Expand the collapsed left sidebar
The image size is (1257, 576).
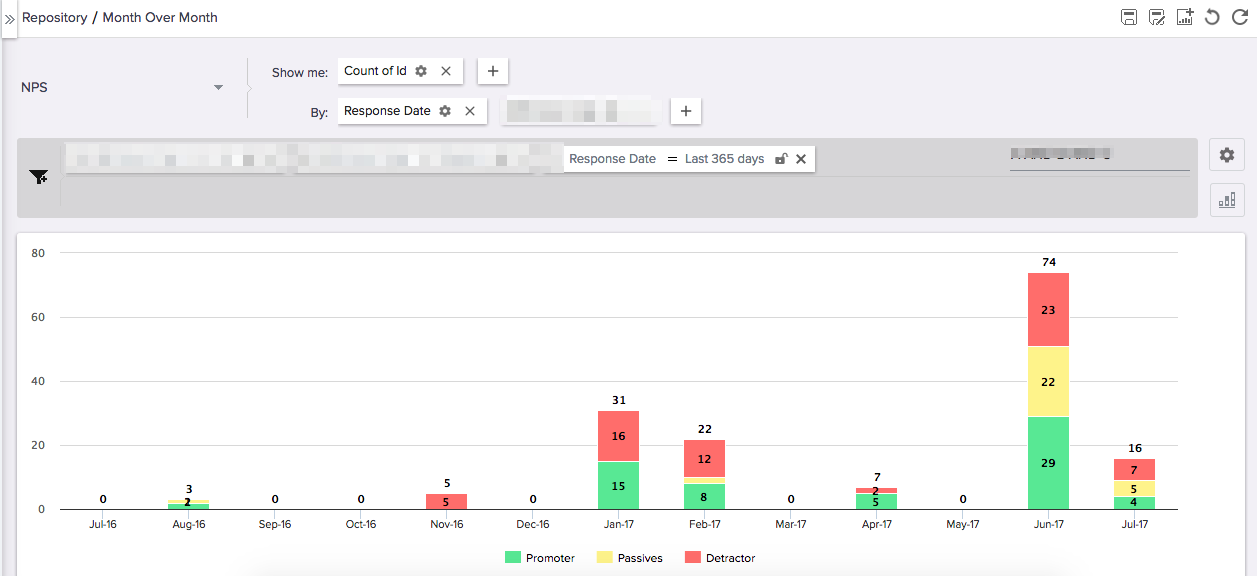[x=9, y=19]
